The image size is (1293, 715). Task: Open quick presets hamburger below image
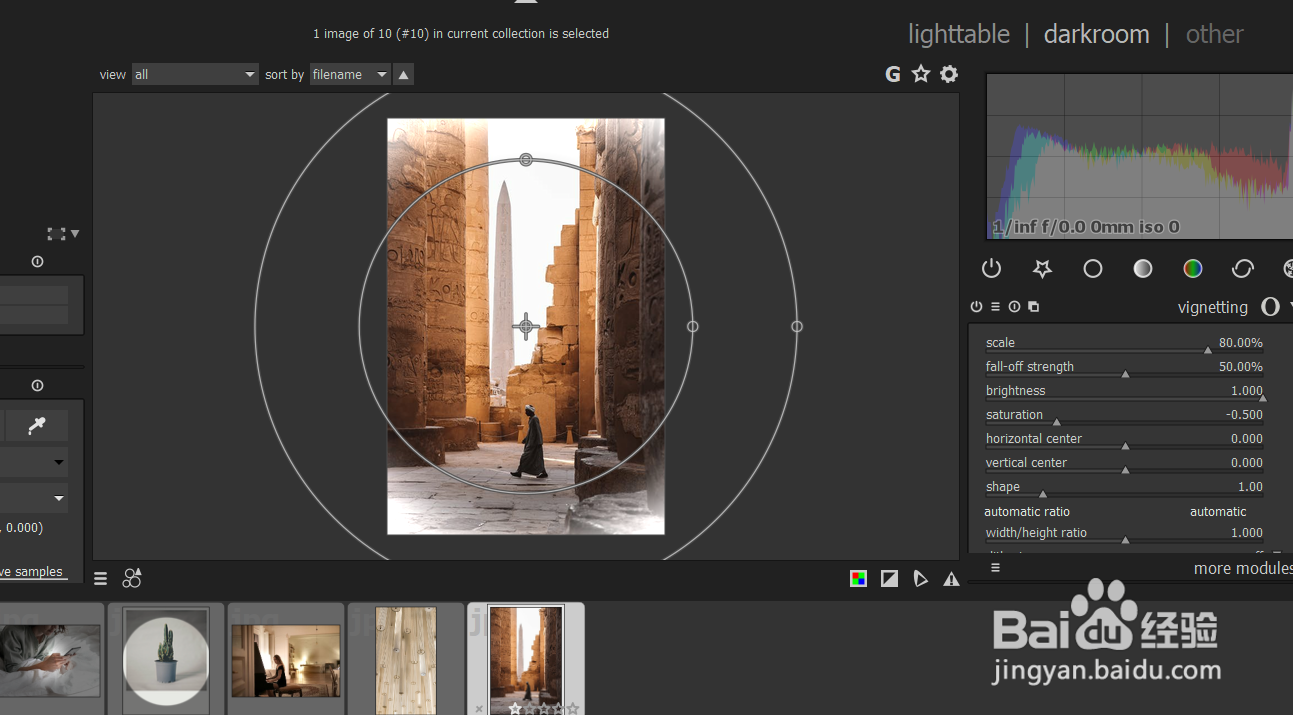(x=101, y=579)
